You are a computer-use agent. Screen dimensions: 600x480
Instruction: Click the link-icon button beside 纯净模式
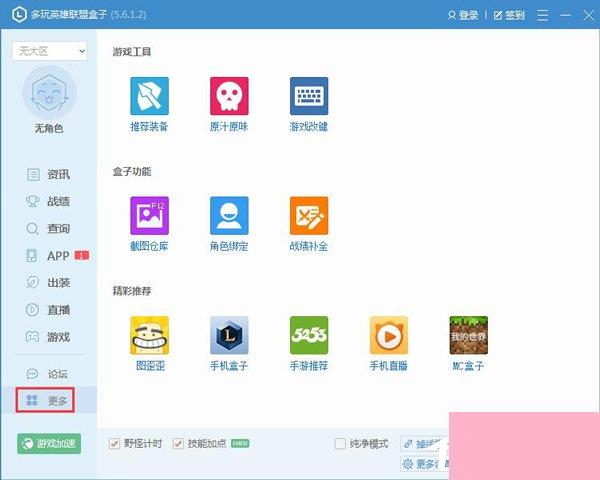click(424, 444)
